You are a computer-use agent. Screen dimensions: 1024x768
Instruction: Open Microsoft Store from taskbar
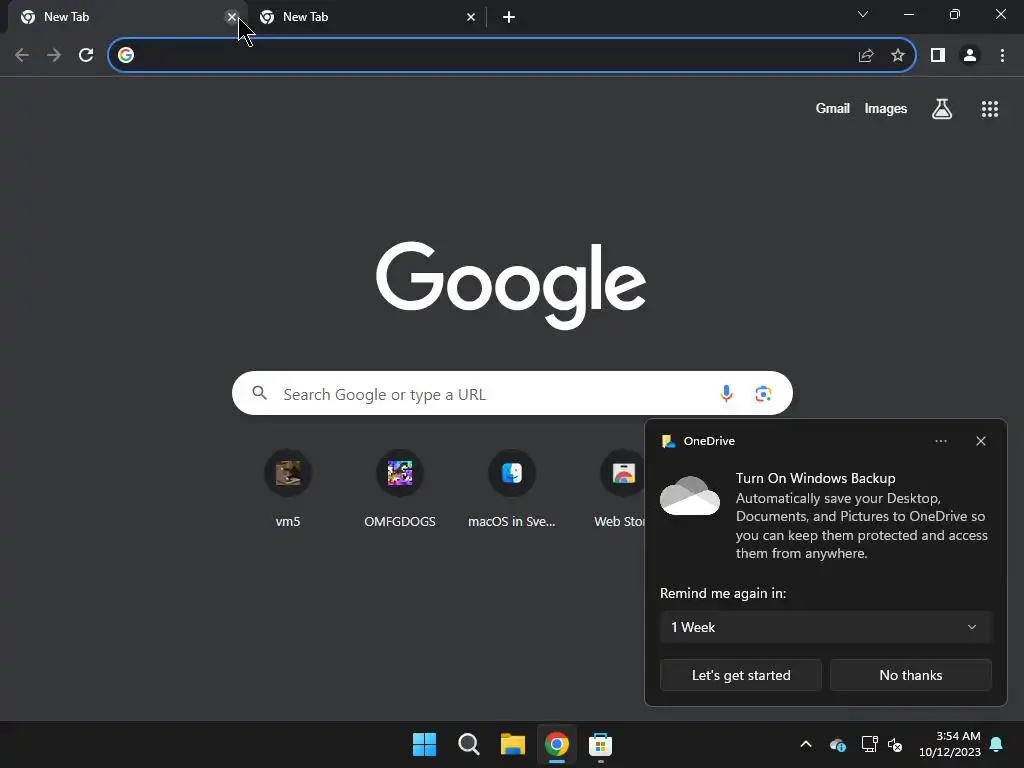(x=600, y=744)
